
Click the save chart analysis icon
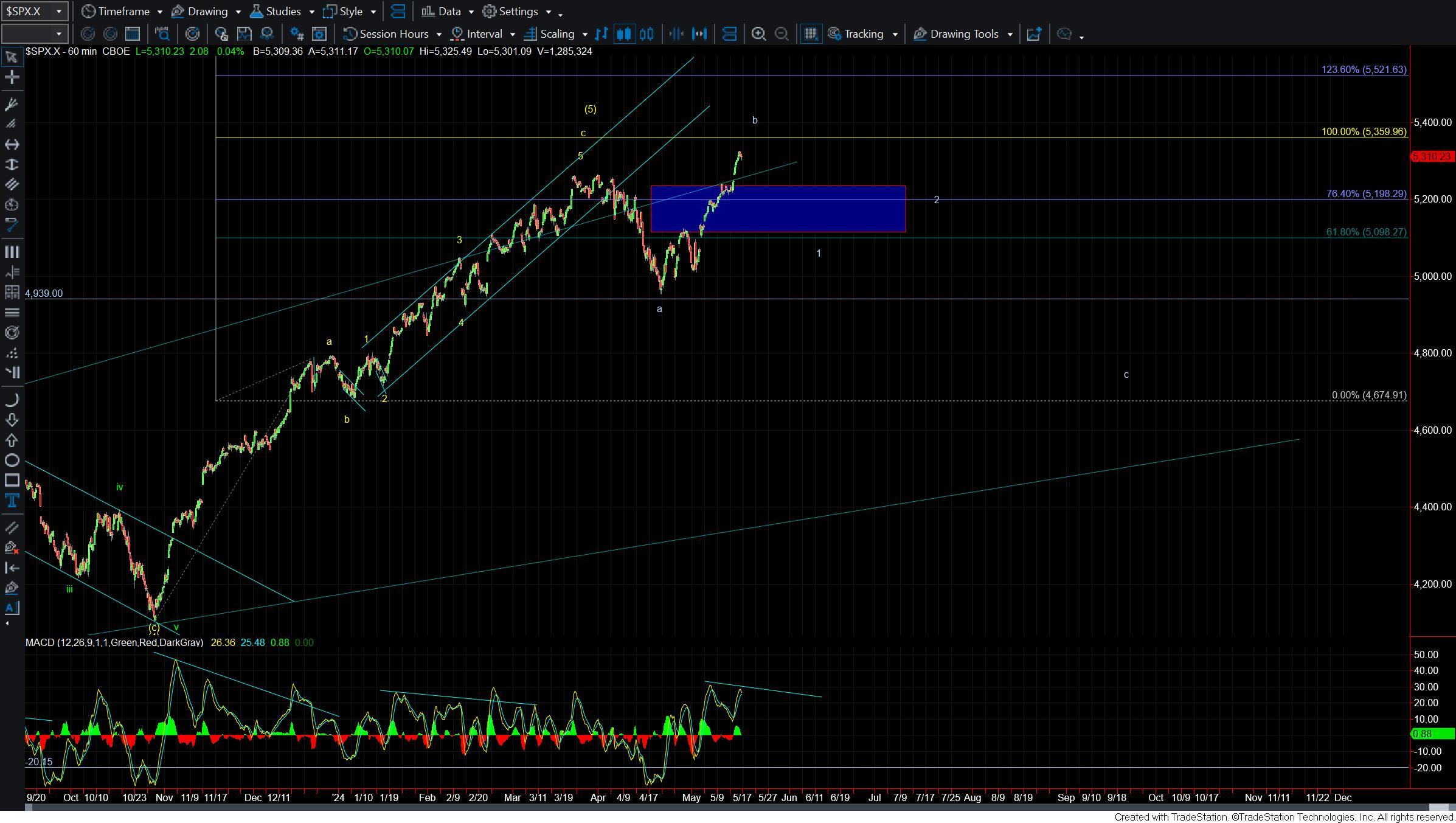(244, 34)
